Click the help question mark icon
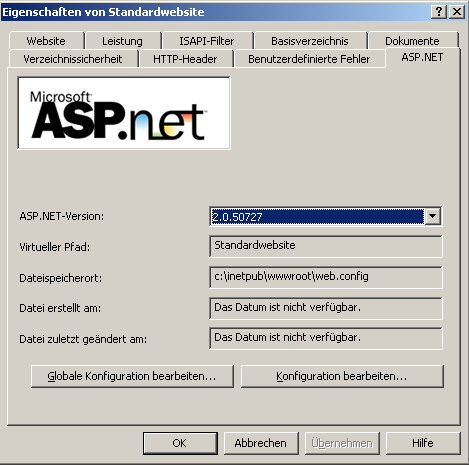This screenshot has width=469, height=465. click(439, 12)
